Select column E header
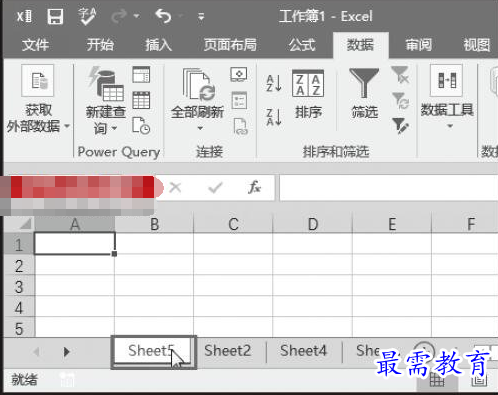 392,224
